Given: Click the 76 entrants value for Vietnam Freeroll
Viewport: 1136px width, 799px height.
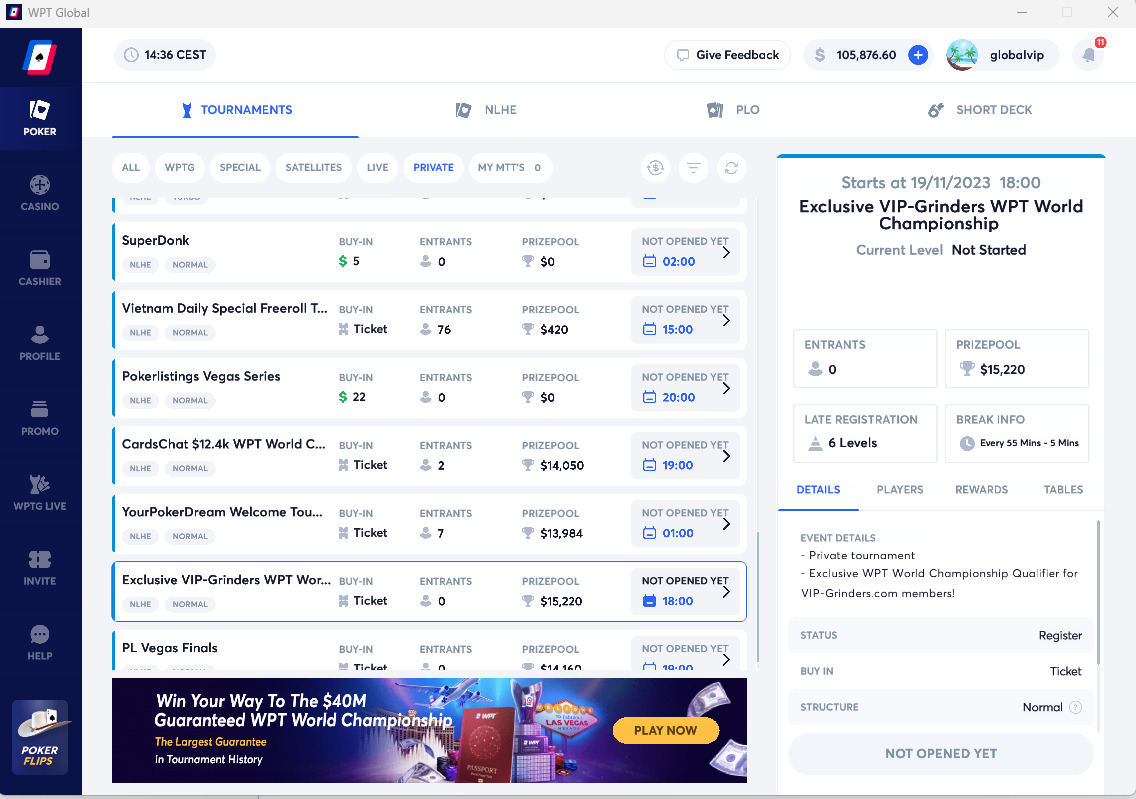Looking at the screenshot, I should [x=444, y=330].
